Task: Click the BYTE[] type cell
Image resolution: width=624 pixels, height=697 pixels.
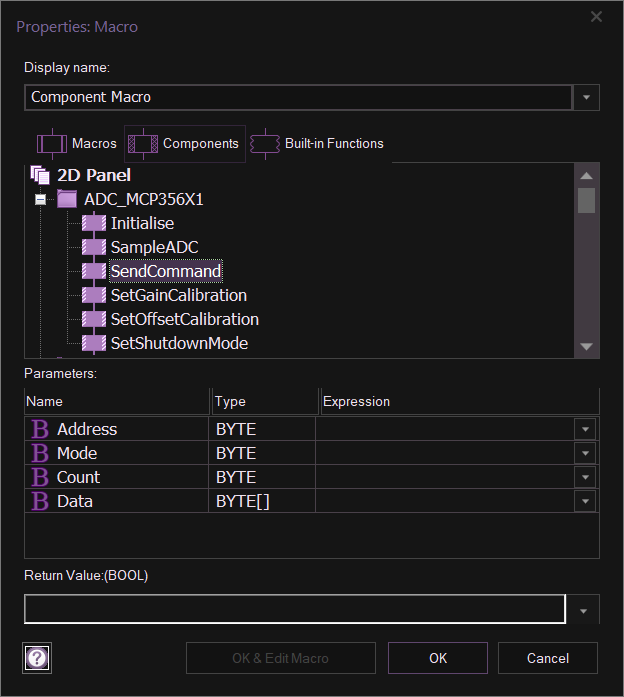Action: coord(262,501)
